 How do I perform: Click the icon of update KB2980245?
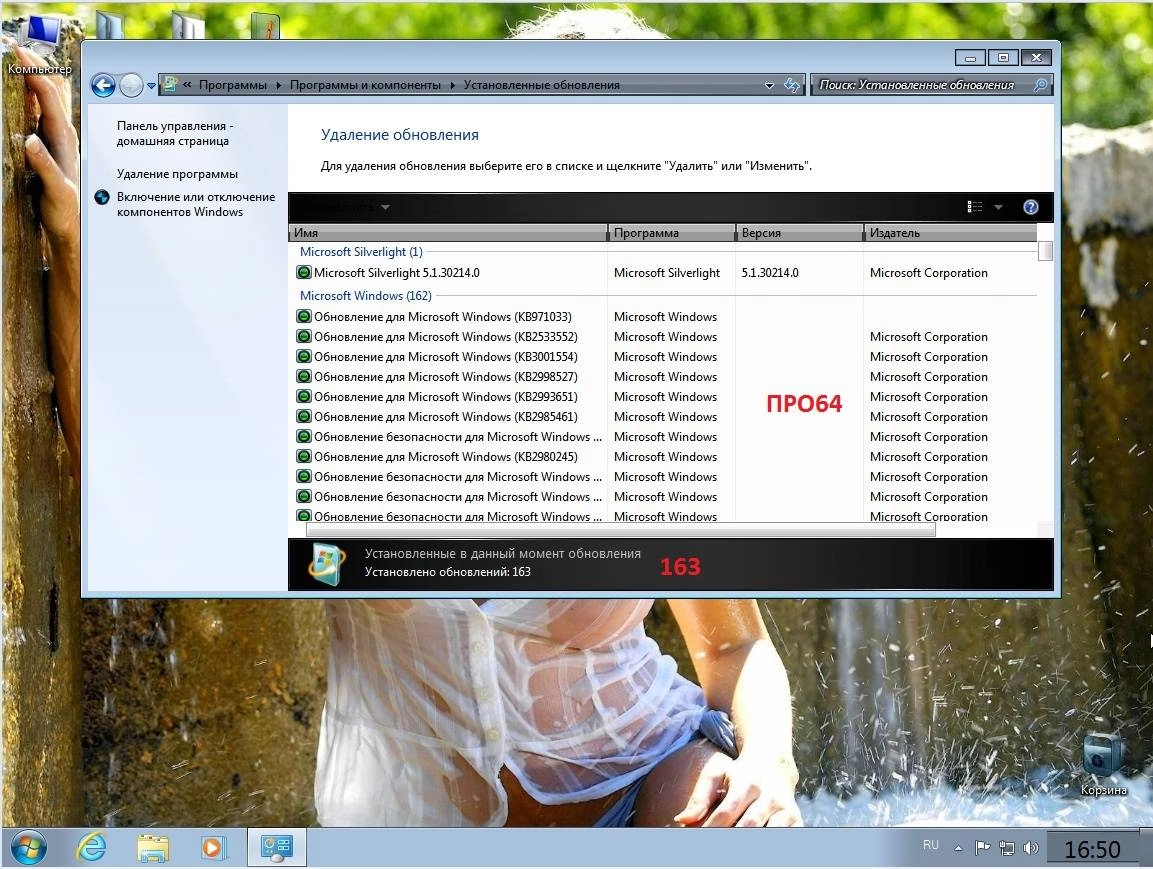(x=304, y=457)
